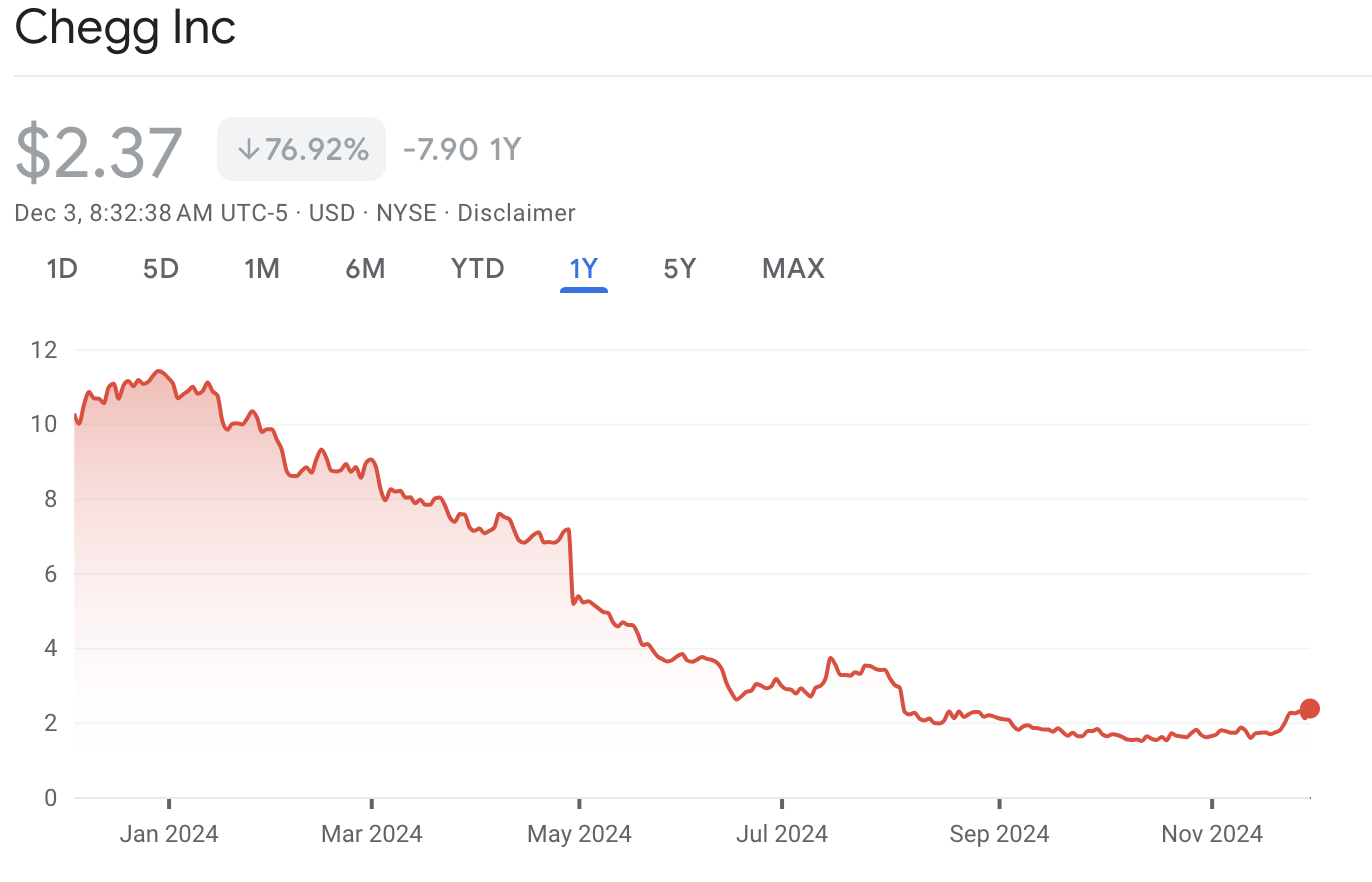This screenshot has height=882, width=1372.
Task: Open the Disclaimer link
Action: (x=516, y=213)
